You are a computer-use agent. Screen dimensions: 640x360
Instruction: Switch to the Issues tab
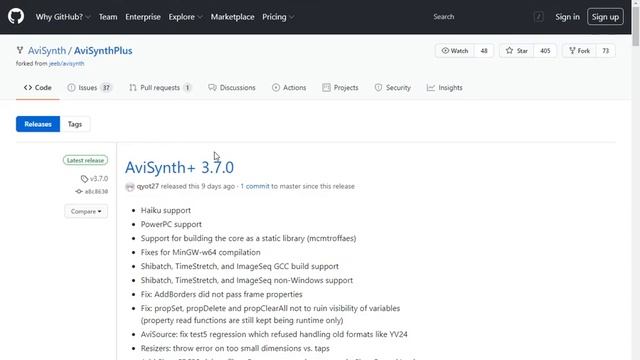tap(89, 88)
